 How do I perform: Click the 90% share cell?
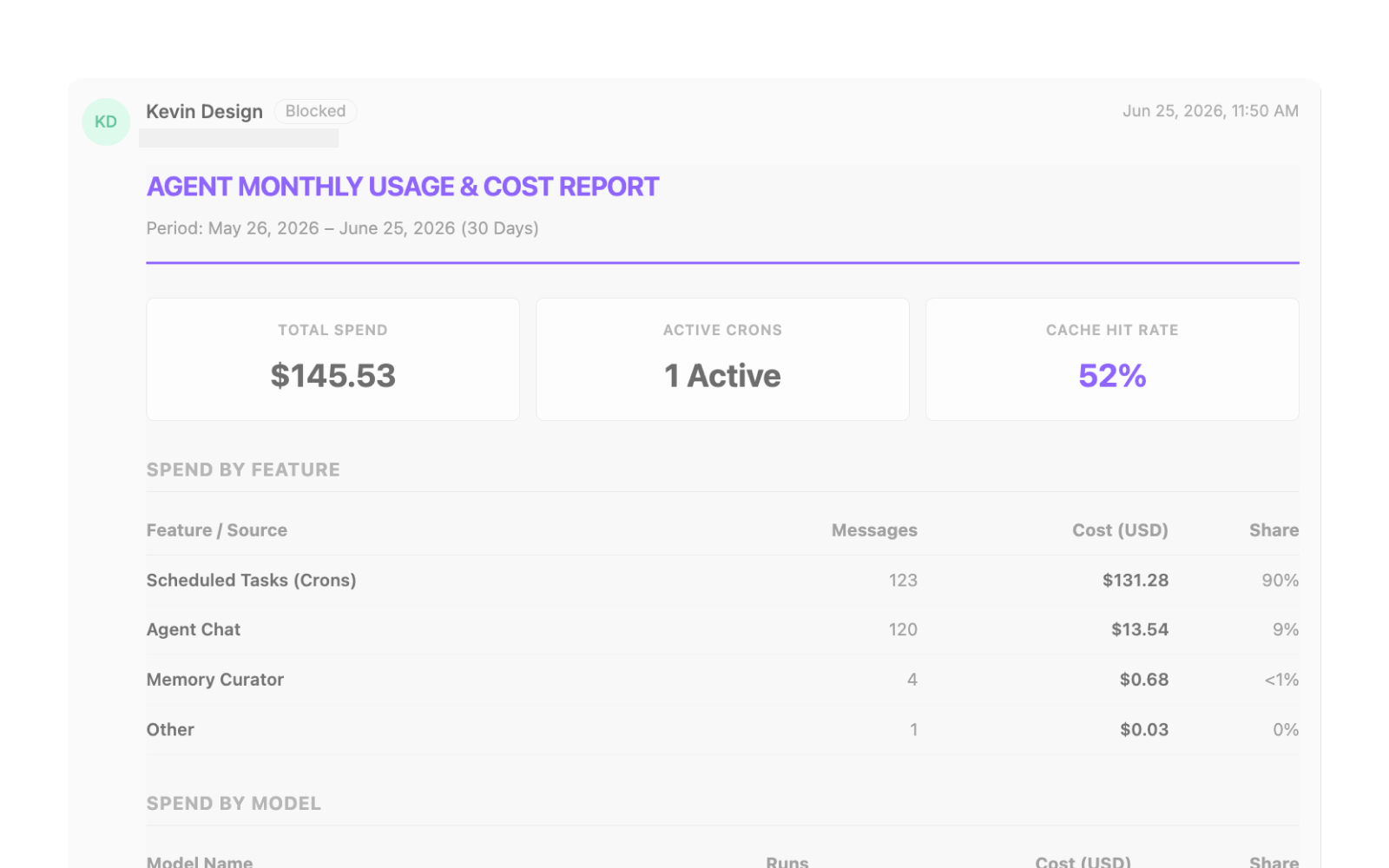tap(1280, 580)
